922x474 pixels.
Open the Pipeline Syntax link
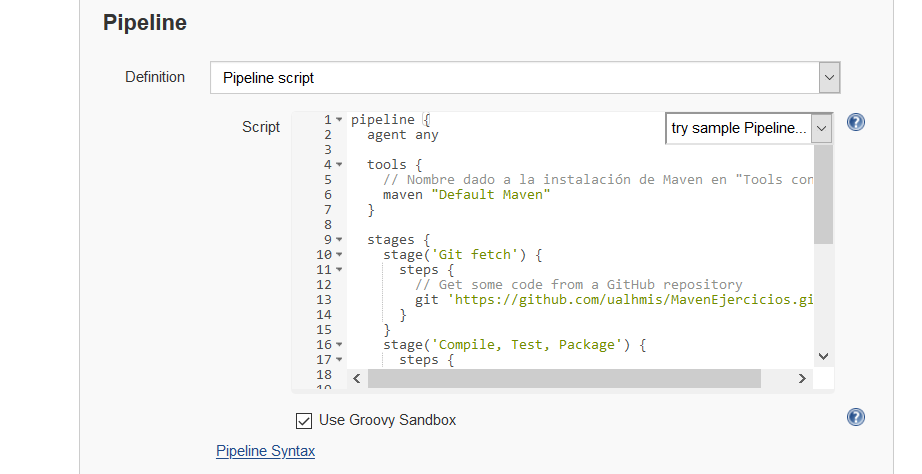(x=265, y=451)
